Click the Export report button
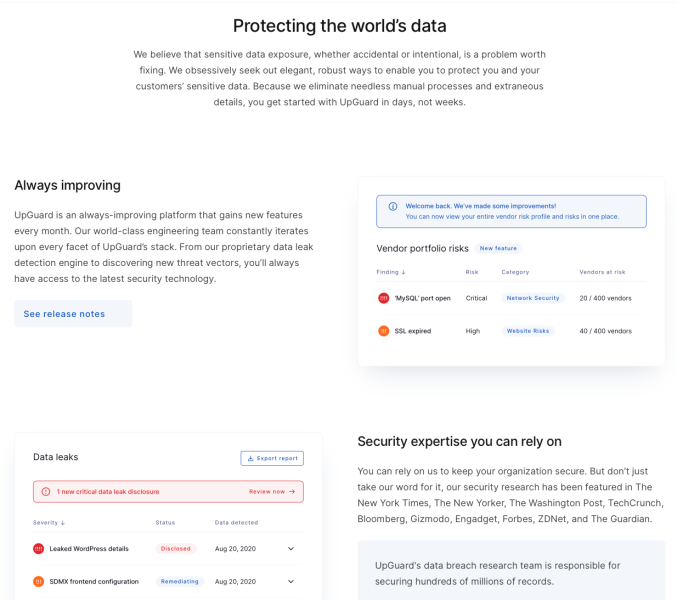 [272, 458]
